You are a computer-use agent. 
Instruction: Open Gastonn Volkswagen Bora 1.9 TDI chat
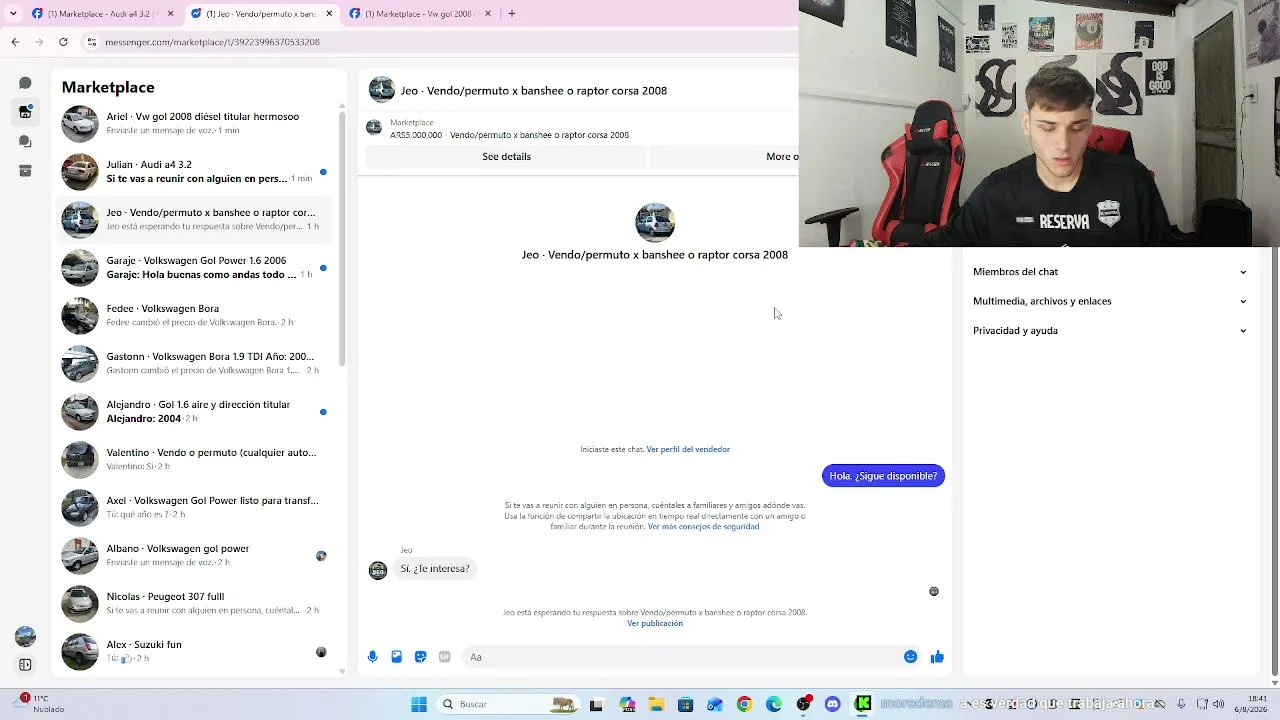point(196,364)
